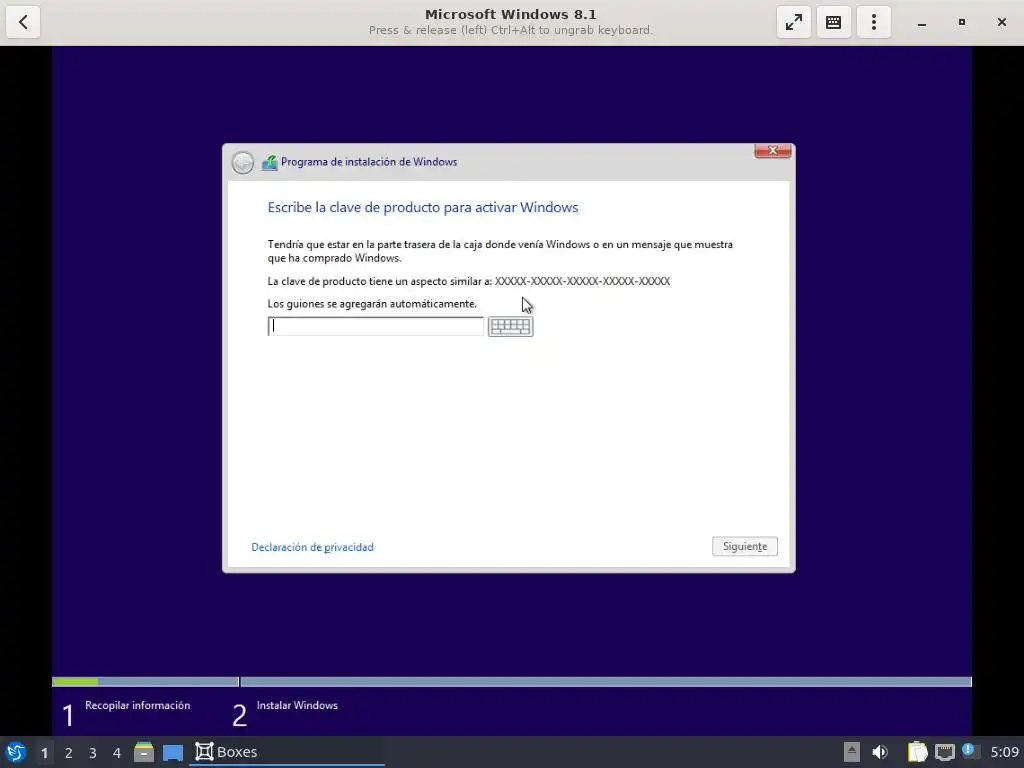Switch to workspace 3

[93, 753]
